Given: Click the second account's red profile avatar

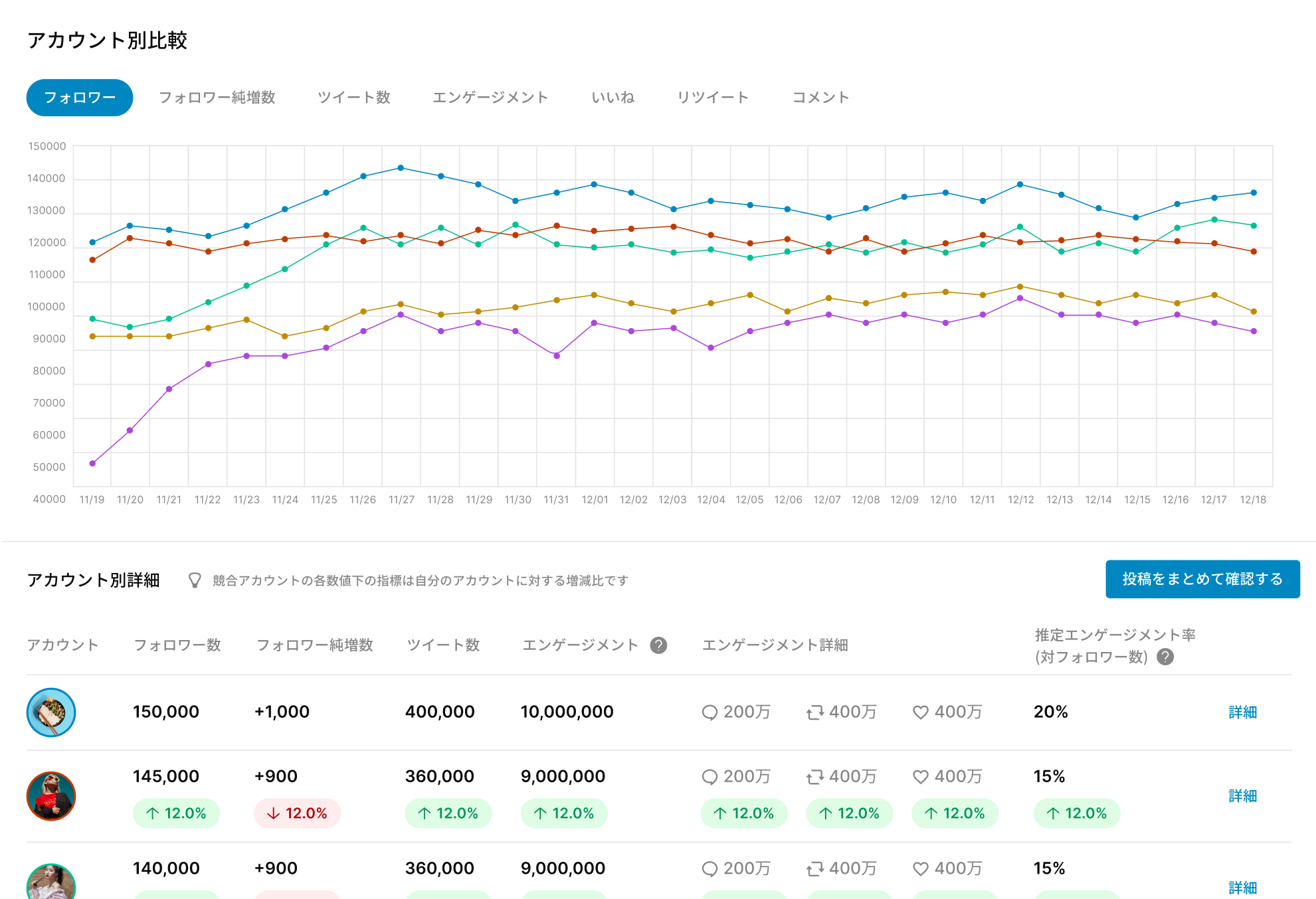Looking at the screenshot, I should pos(51,797).
